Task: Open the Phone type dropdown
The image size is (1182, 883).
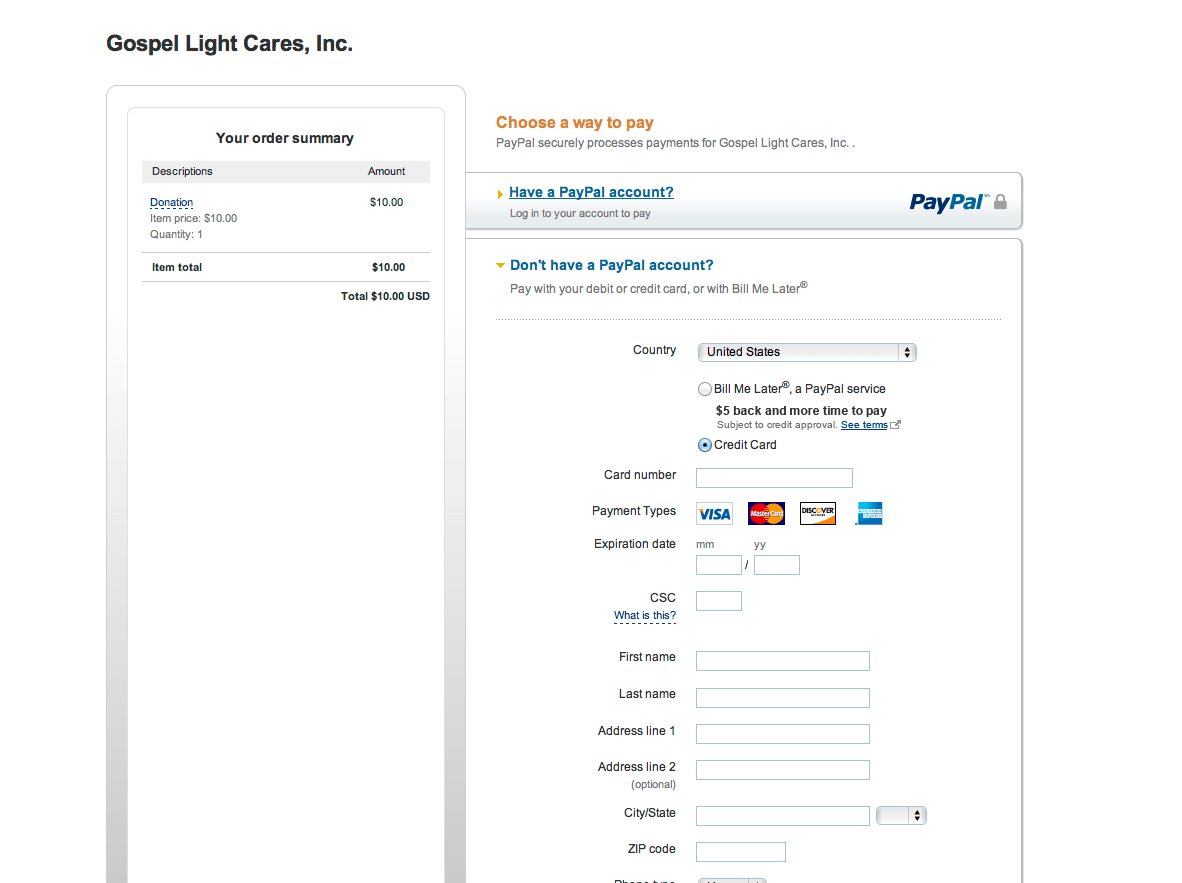Action: point(732,879)
